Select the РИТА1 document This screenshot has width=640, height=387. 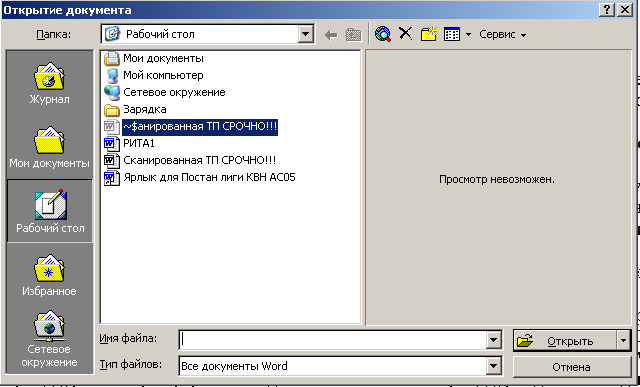coord(129,144)
